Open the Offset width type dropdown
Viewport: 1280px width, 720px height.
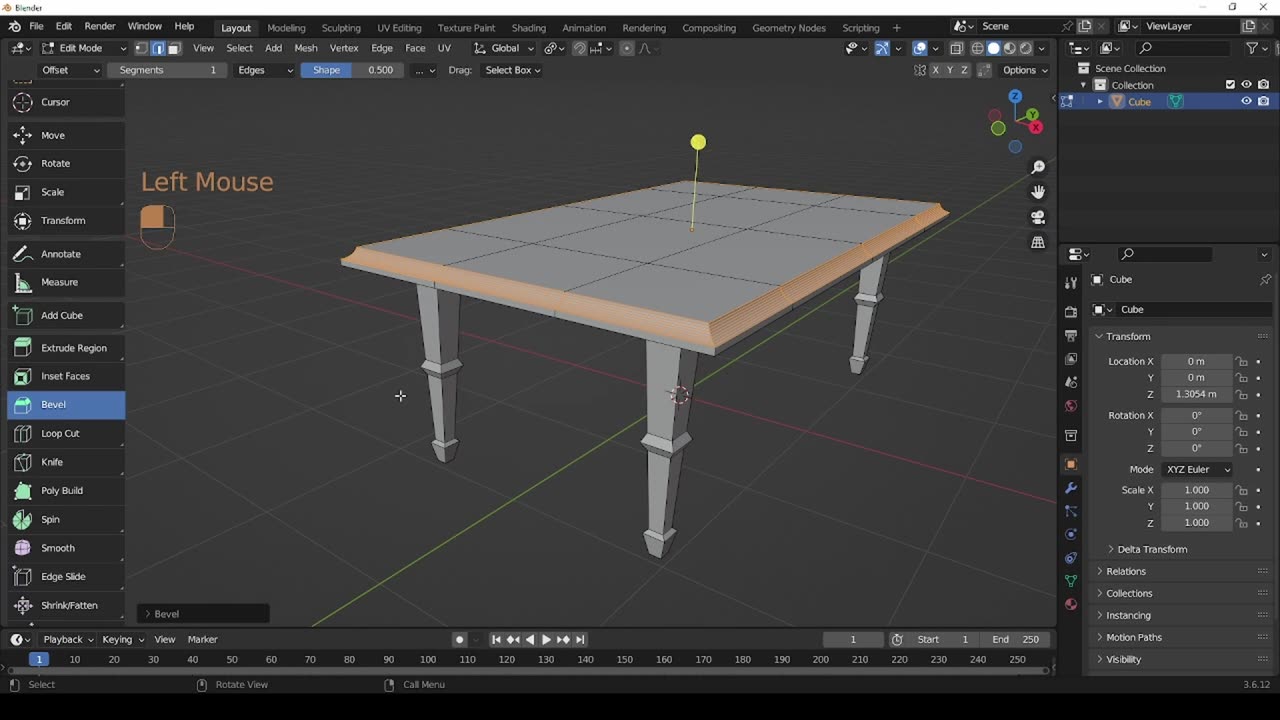click(x=68, y=70)
